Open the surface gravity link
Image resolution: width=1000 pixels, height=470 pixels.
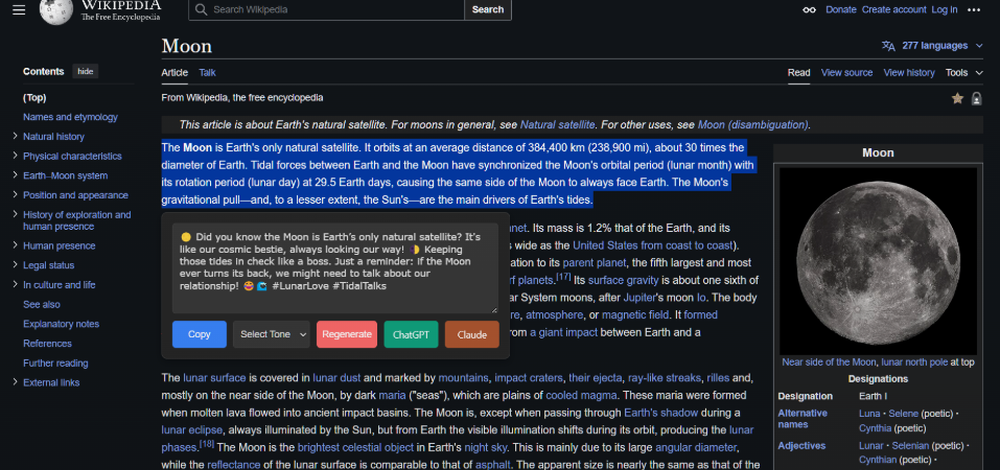click(x=624, y=280)
